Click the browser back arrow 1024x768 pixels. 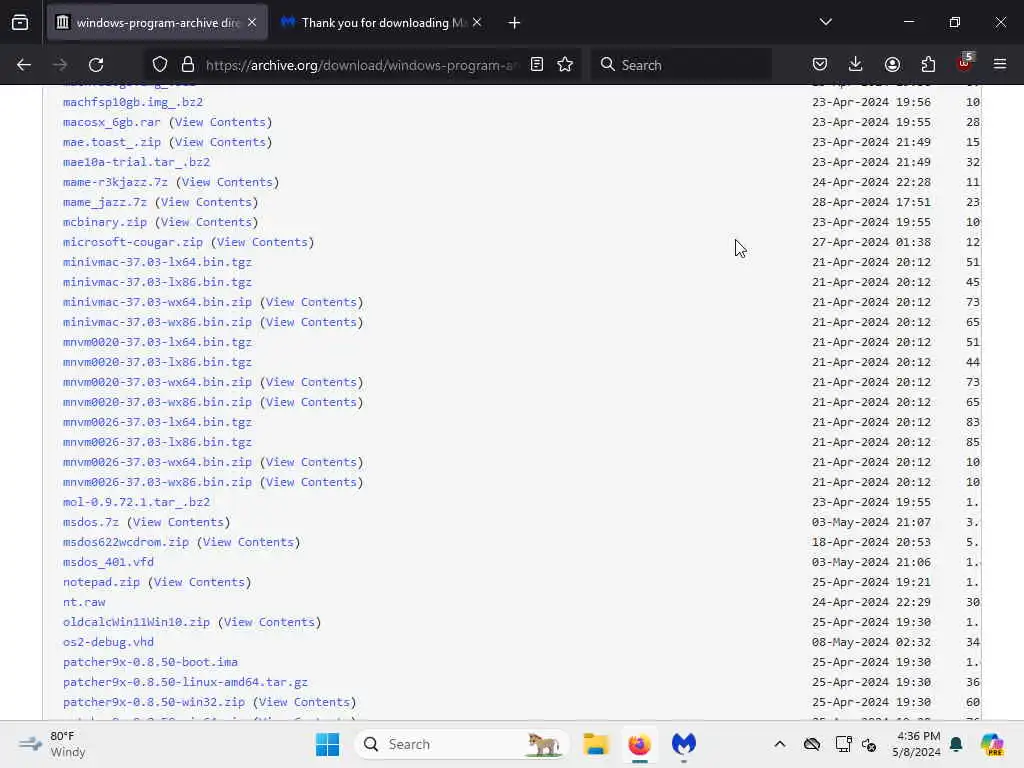pos(24,65)
